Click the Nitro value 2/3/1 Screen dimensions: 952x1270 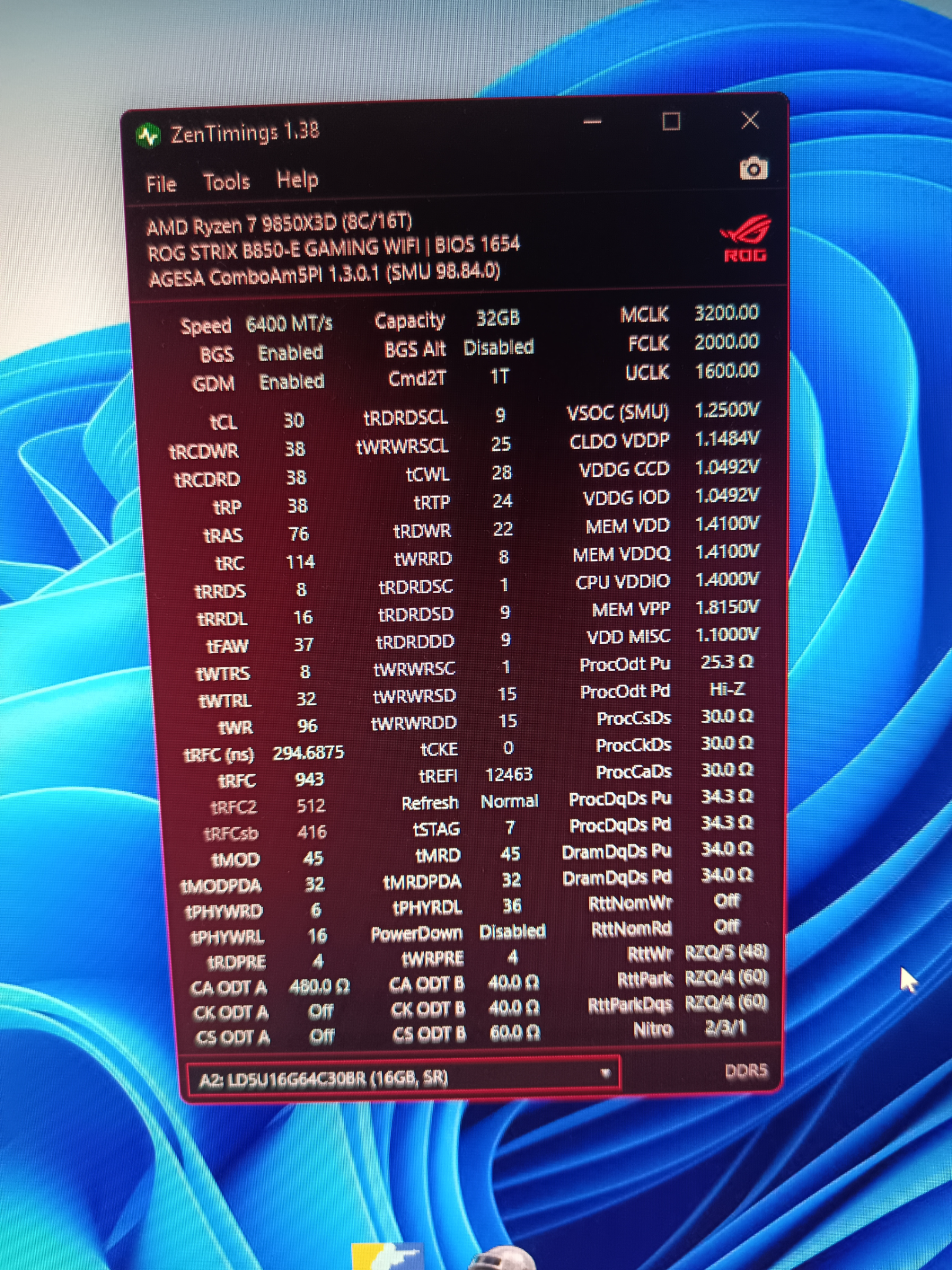pos(725,1027)
